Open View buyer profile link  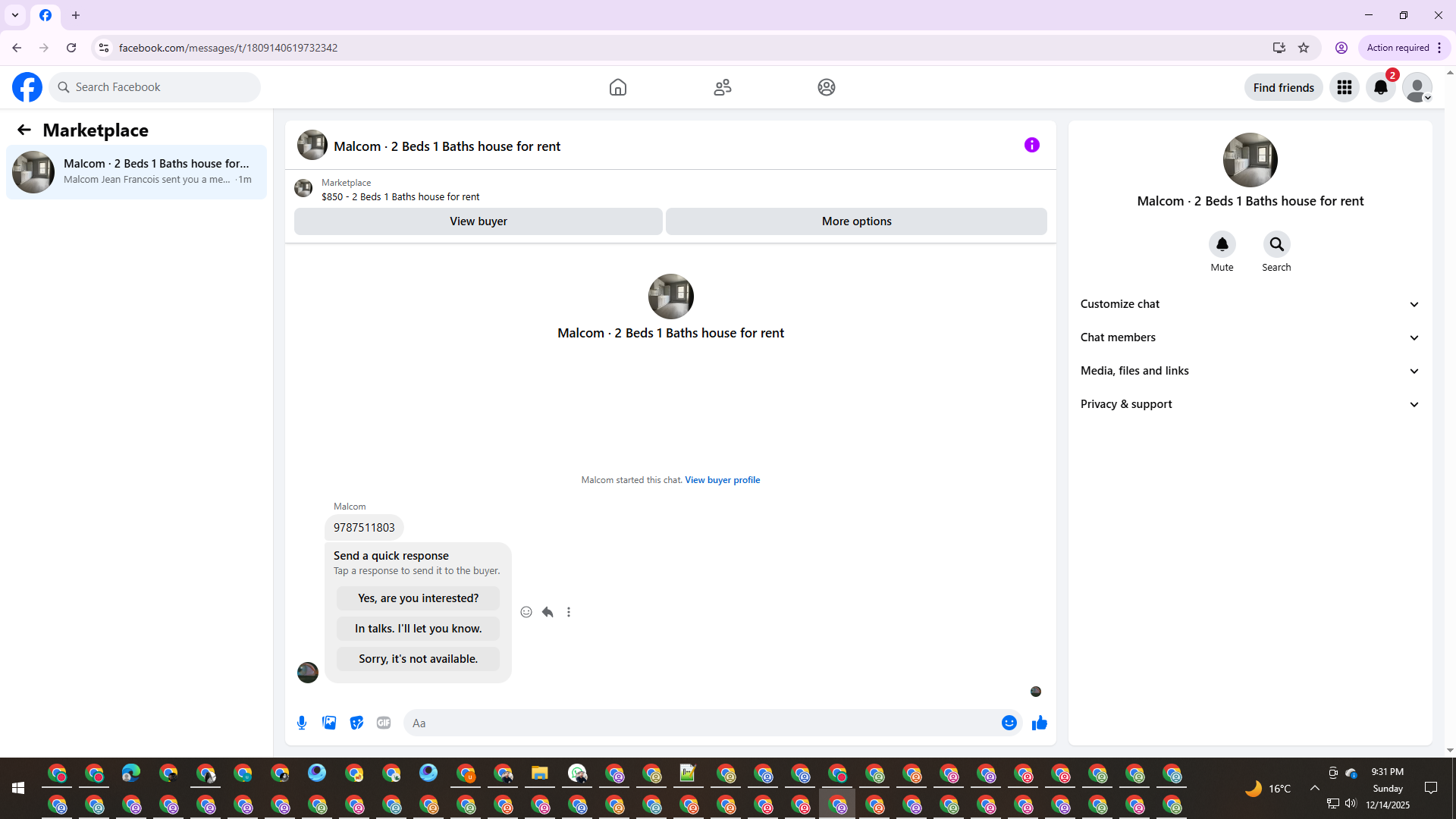722,480
